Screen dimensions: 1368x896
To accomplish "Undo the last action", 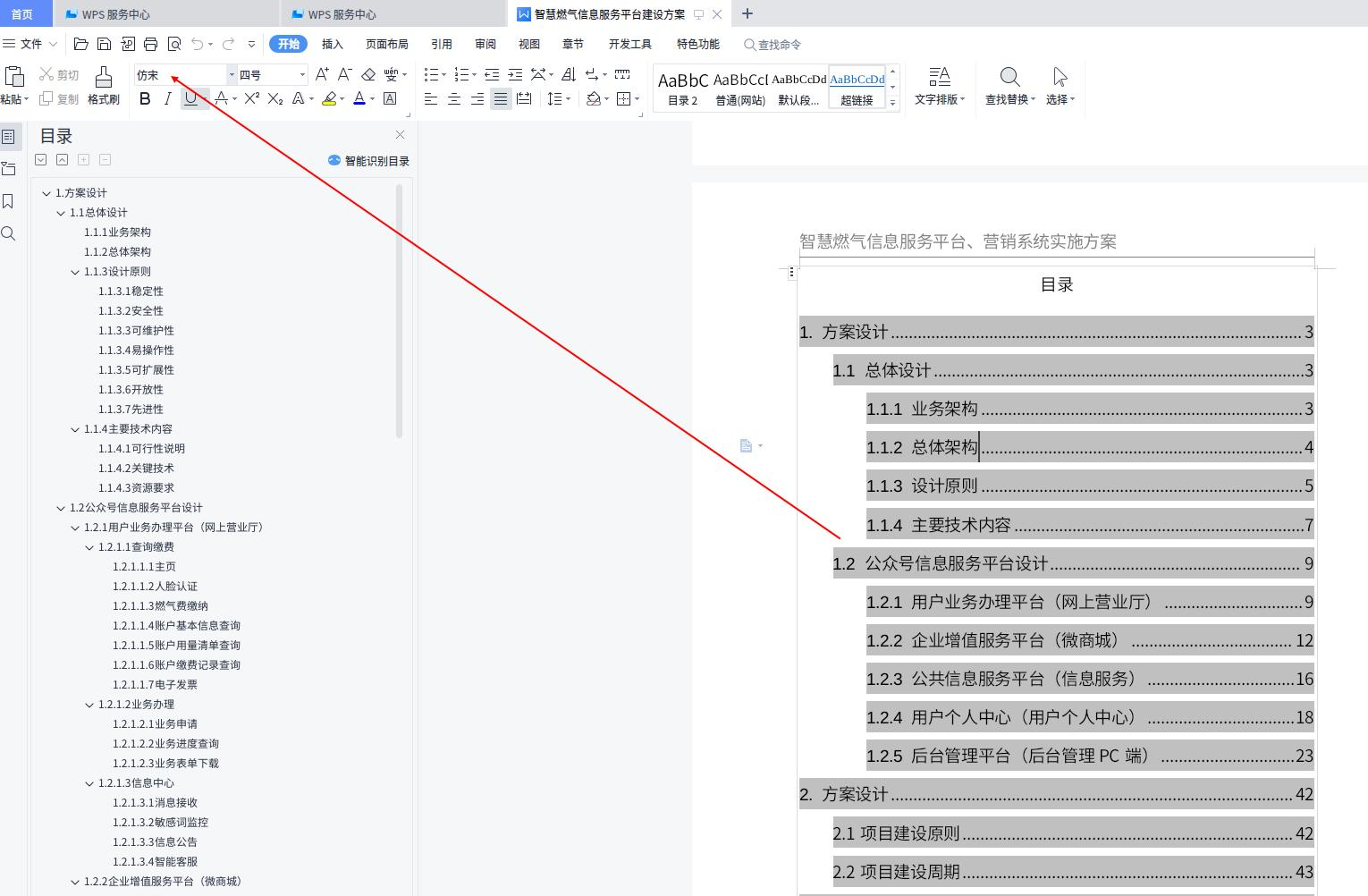I will 198,44.
